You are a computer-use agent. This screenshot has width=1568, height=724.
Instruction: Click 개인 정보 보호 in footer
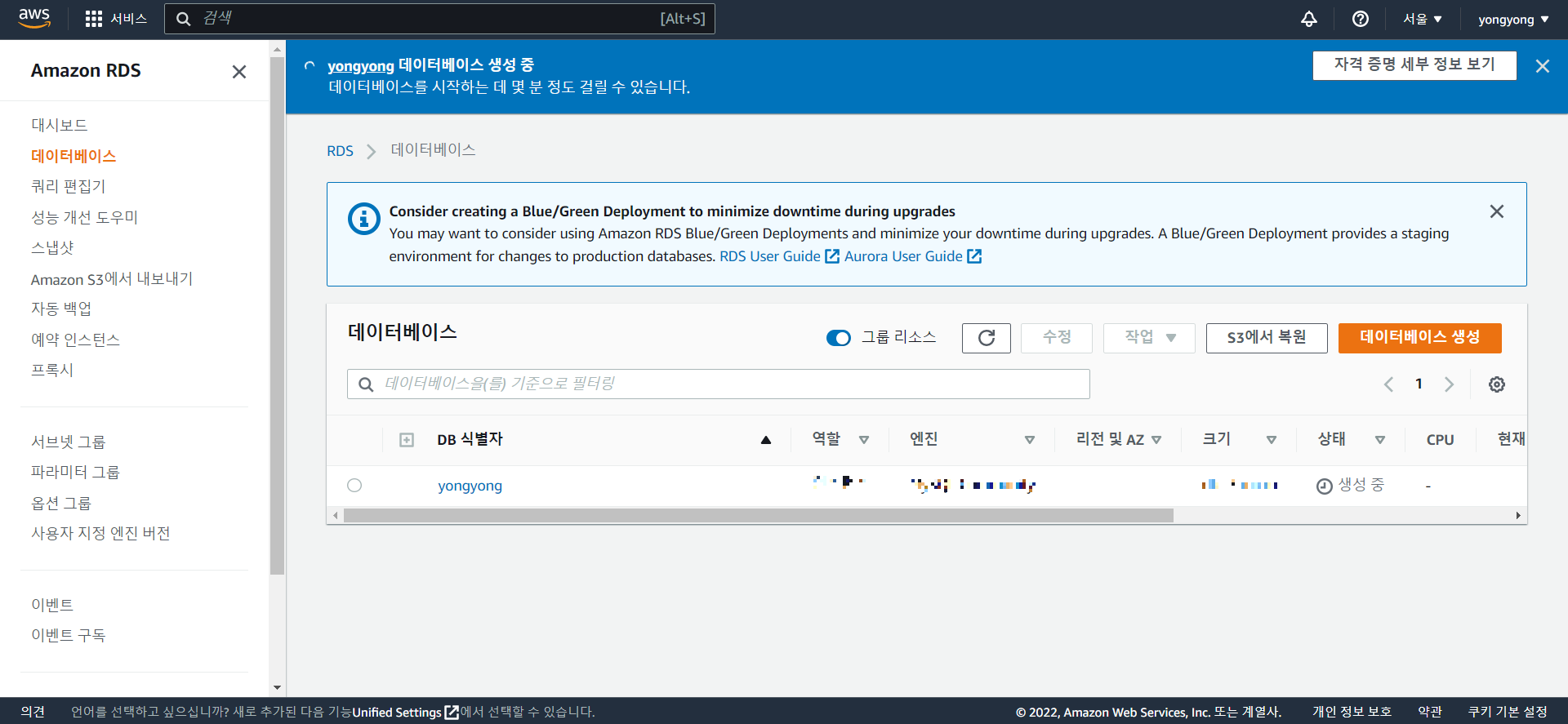[1352, 712]
